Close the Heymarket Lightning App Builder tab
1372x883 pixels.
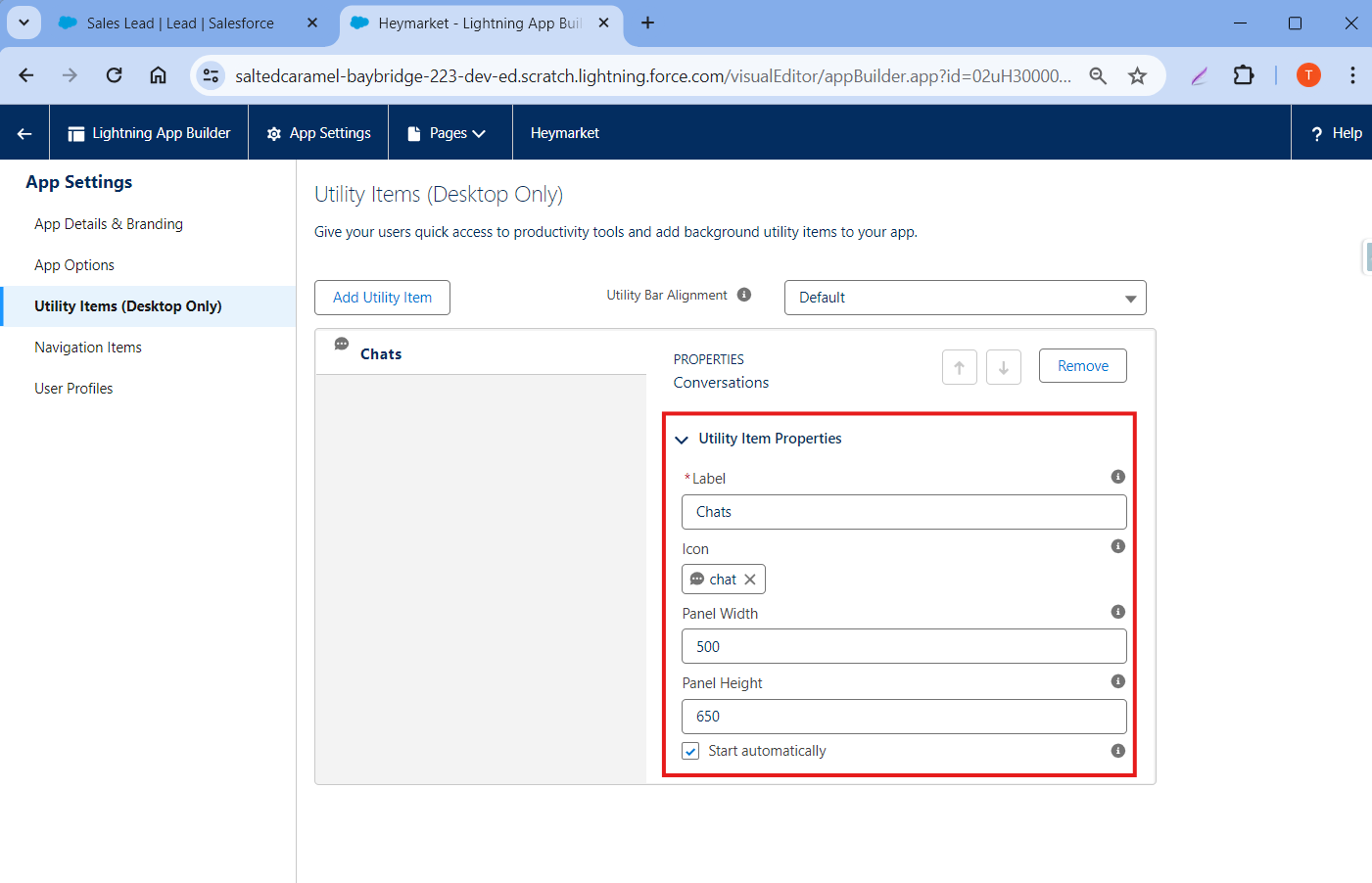(x=604, y=23)
